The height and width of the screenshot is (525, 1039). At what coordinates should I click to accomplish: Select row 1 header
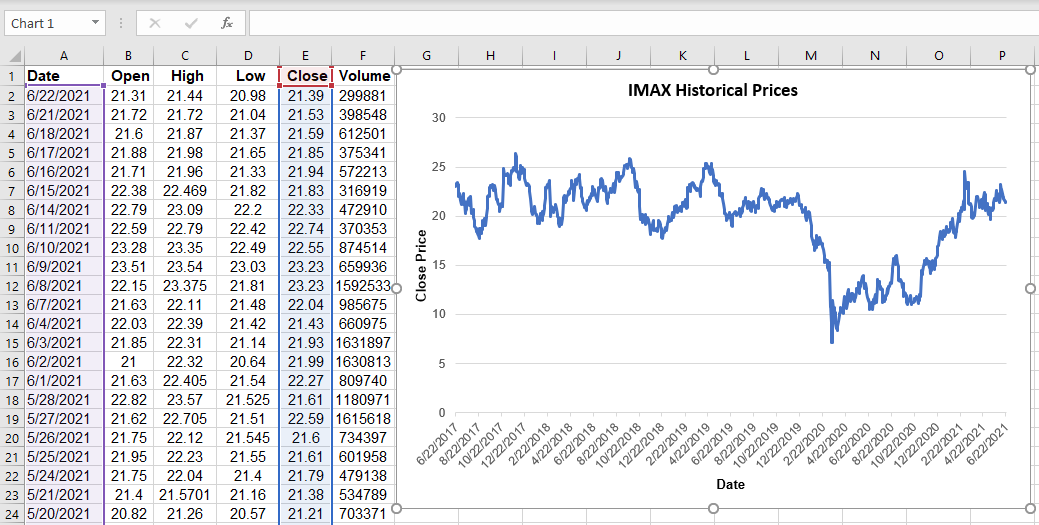[12, 76]
